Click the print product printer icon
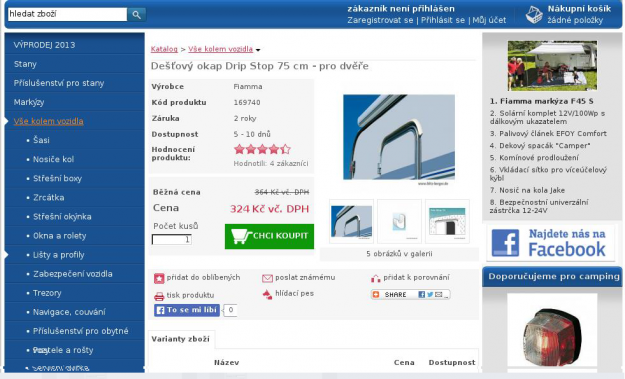625x379 pixels. (x=159, y=296)
